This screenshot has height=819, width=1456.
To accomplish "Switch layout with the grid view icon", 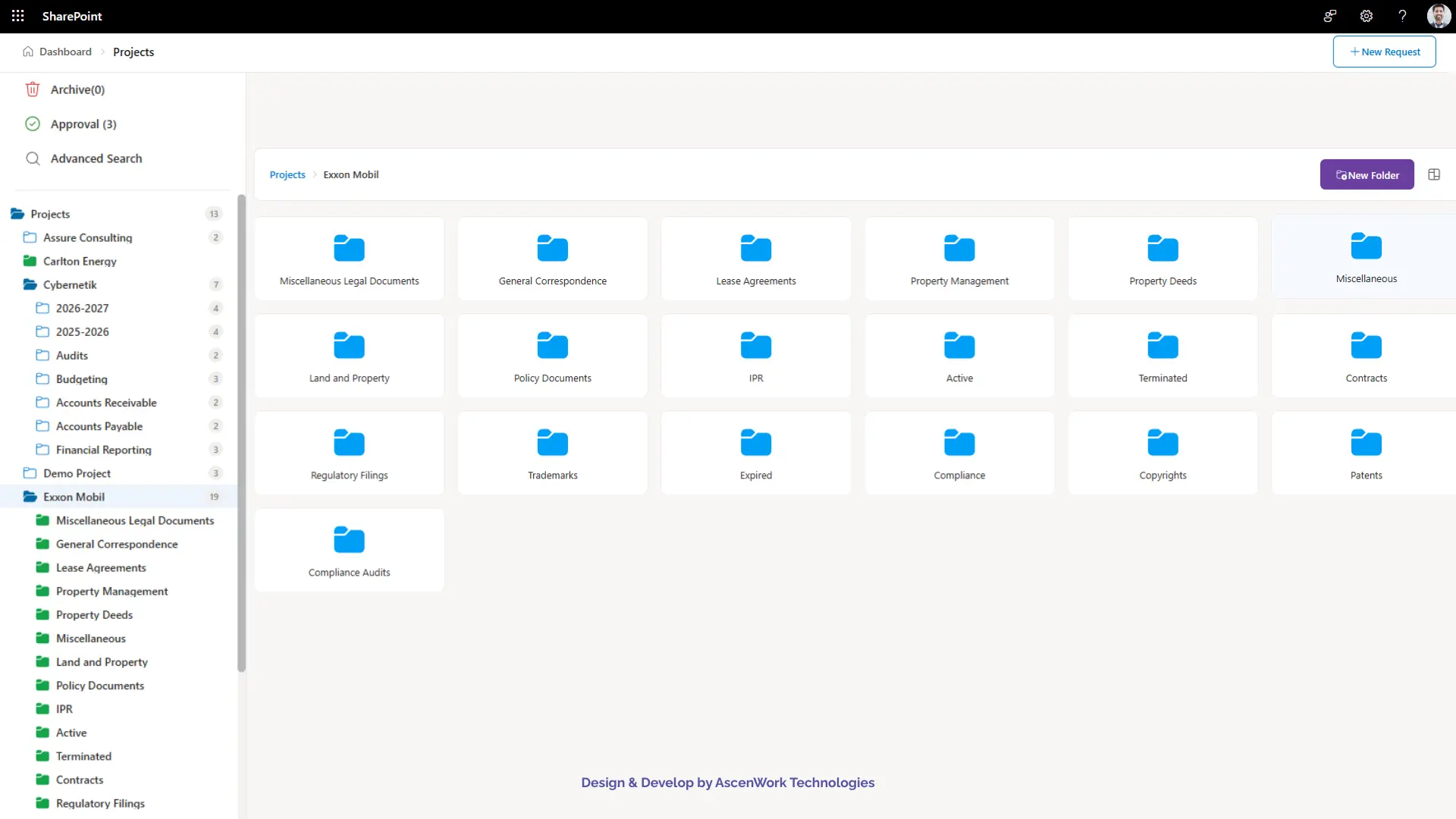I will [x=1433, y=174].
